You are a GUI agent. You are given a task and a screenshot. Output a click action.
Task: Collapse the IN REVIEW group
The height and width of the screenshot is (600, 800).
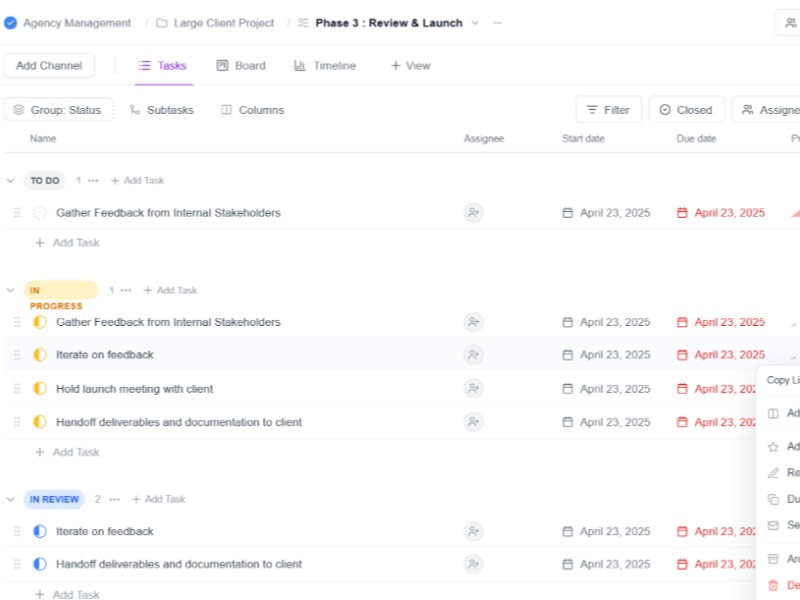(11, 499)
